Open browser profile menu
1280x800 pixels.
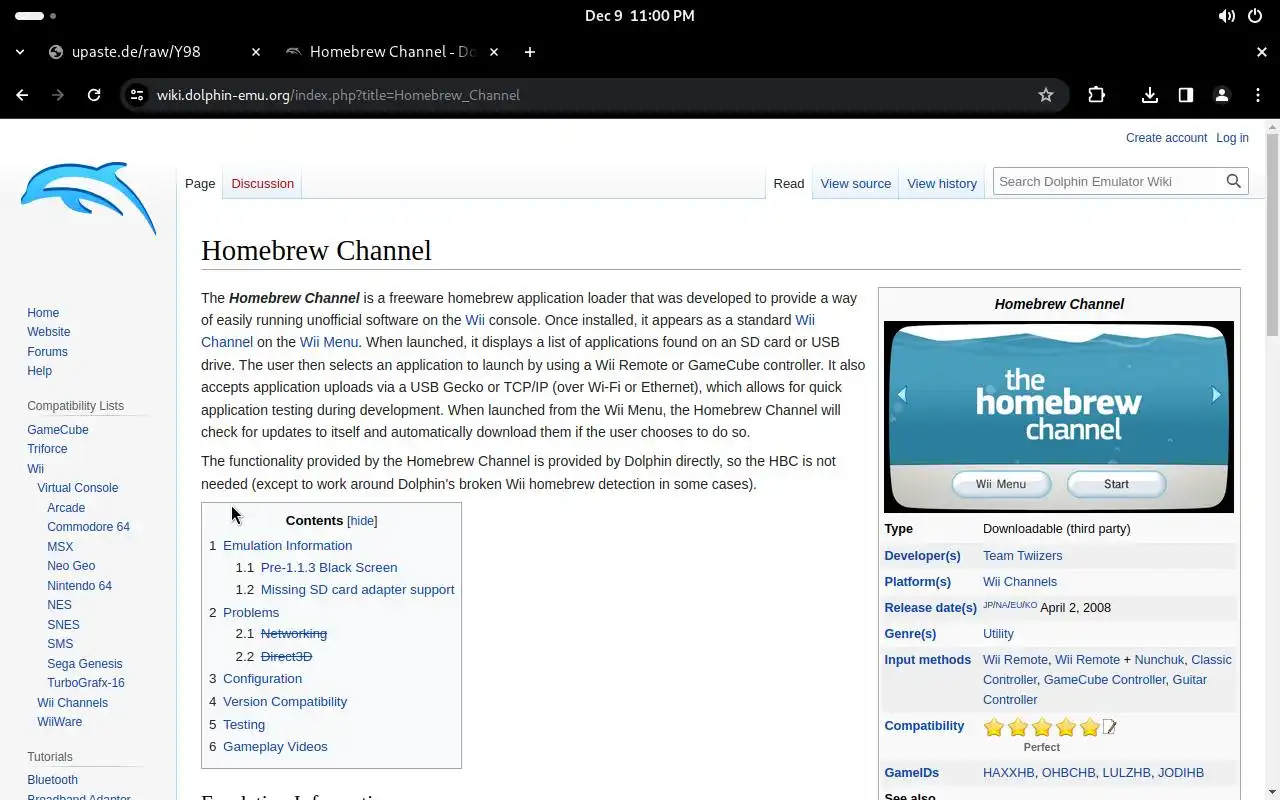[x=1222, y=95]
